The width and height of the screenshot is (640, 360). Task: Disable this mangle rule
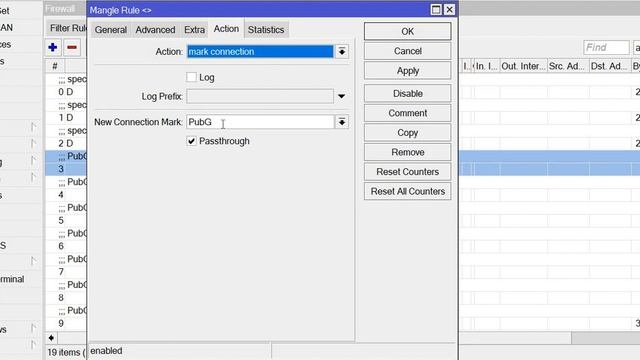407,93
